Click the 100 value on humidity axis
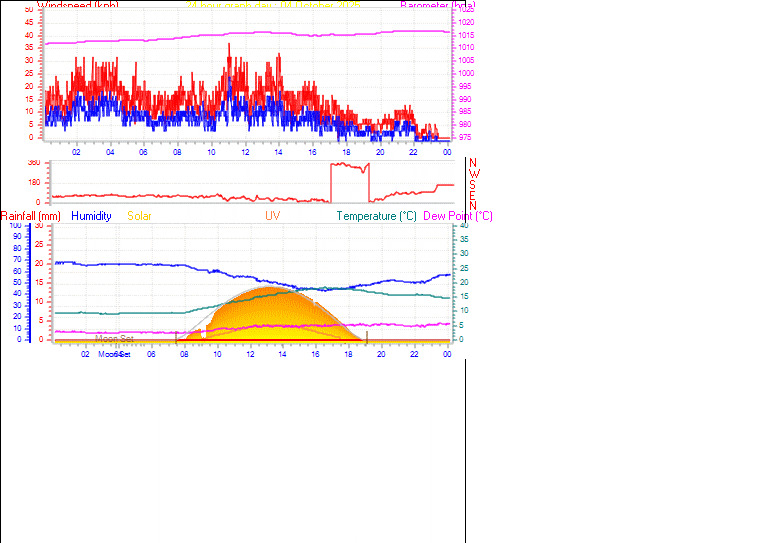This screenshot has height=543, width=761. [16, 226]
